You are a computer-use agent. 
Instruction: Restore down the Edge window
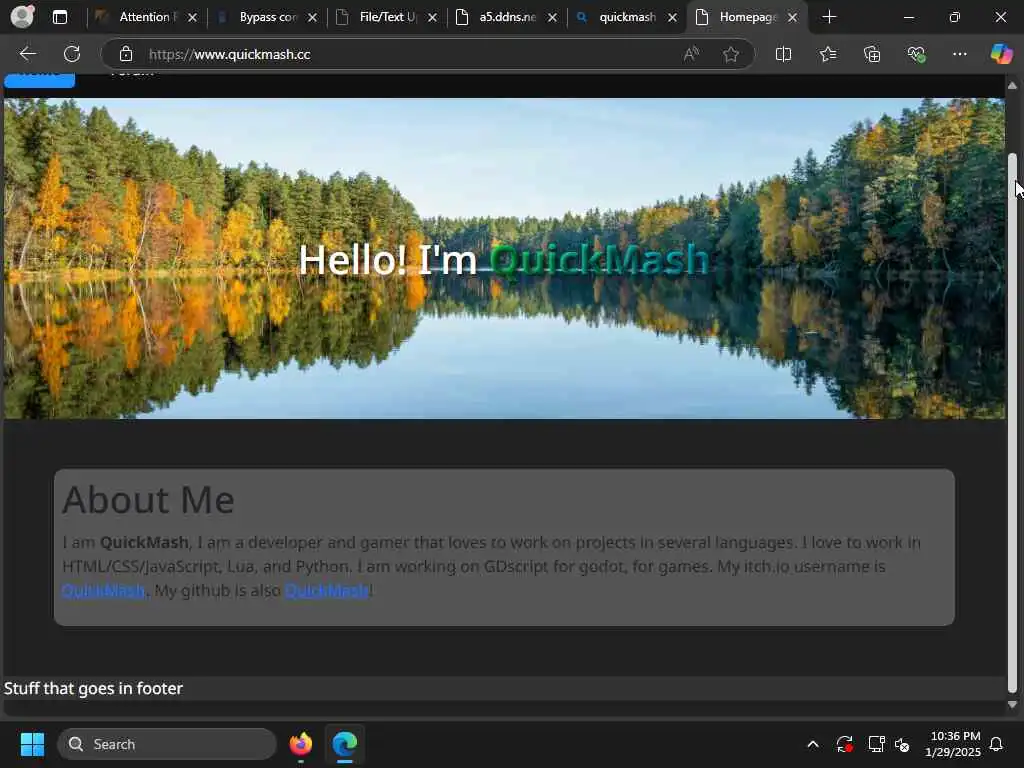click(955, 18)
